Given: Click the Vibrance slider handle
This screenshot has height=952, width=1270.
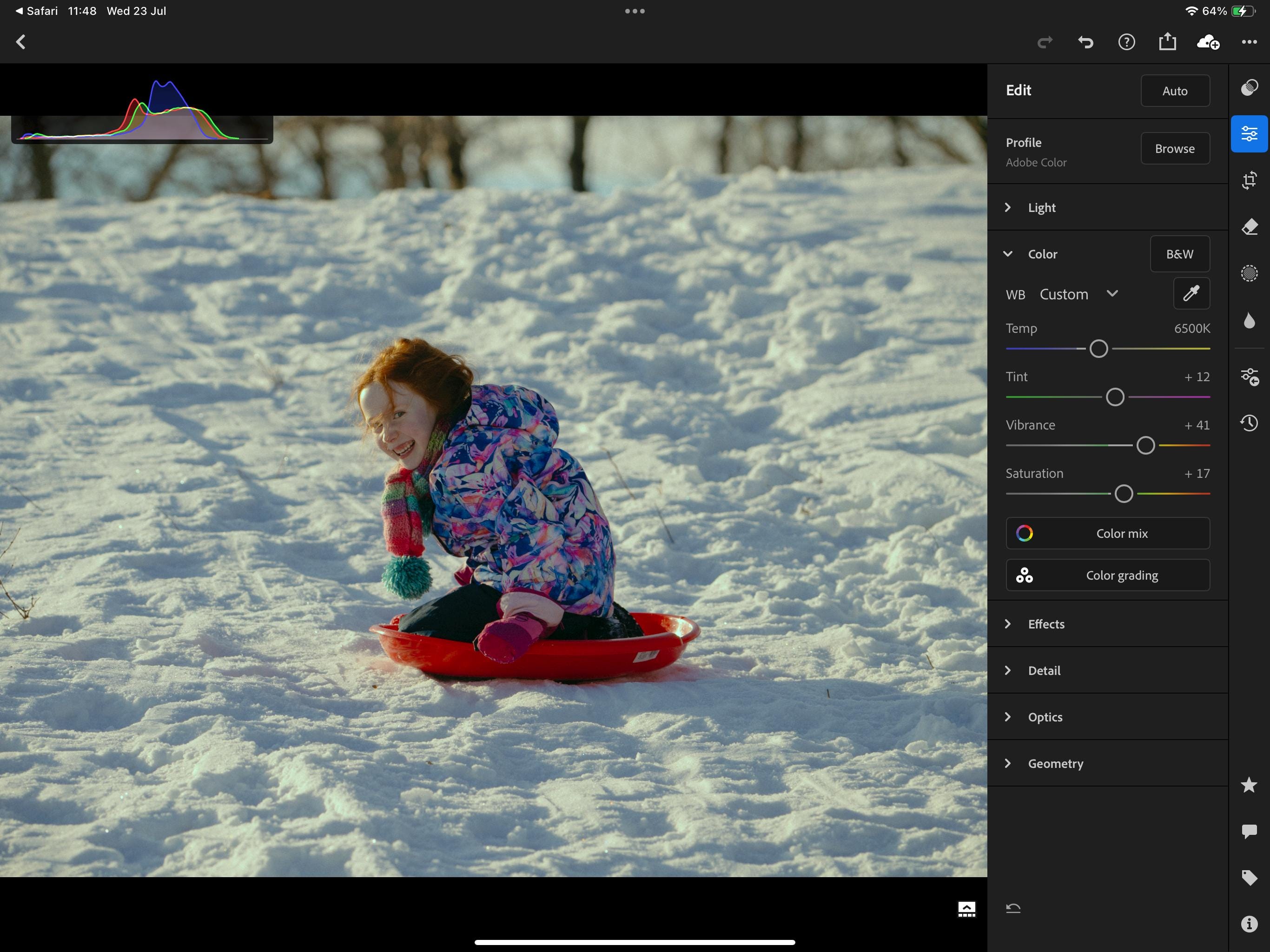Looking at the screenshot, I should (x=1145, y=445).
